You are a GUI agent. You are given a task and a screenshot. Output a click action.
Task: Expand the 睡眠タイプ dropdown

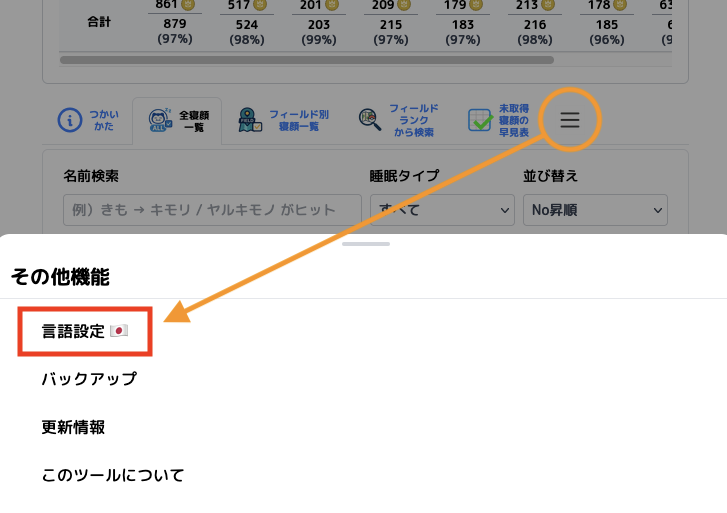pyautogui.click(x=442, y=210)
